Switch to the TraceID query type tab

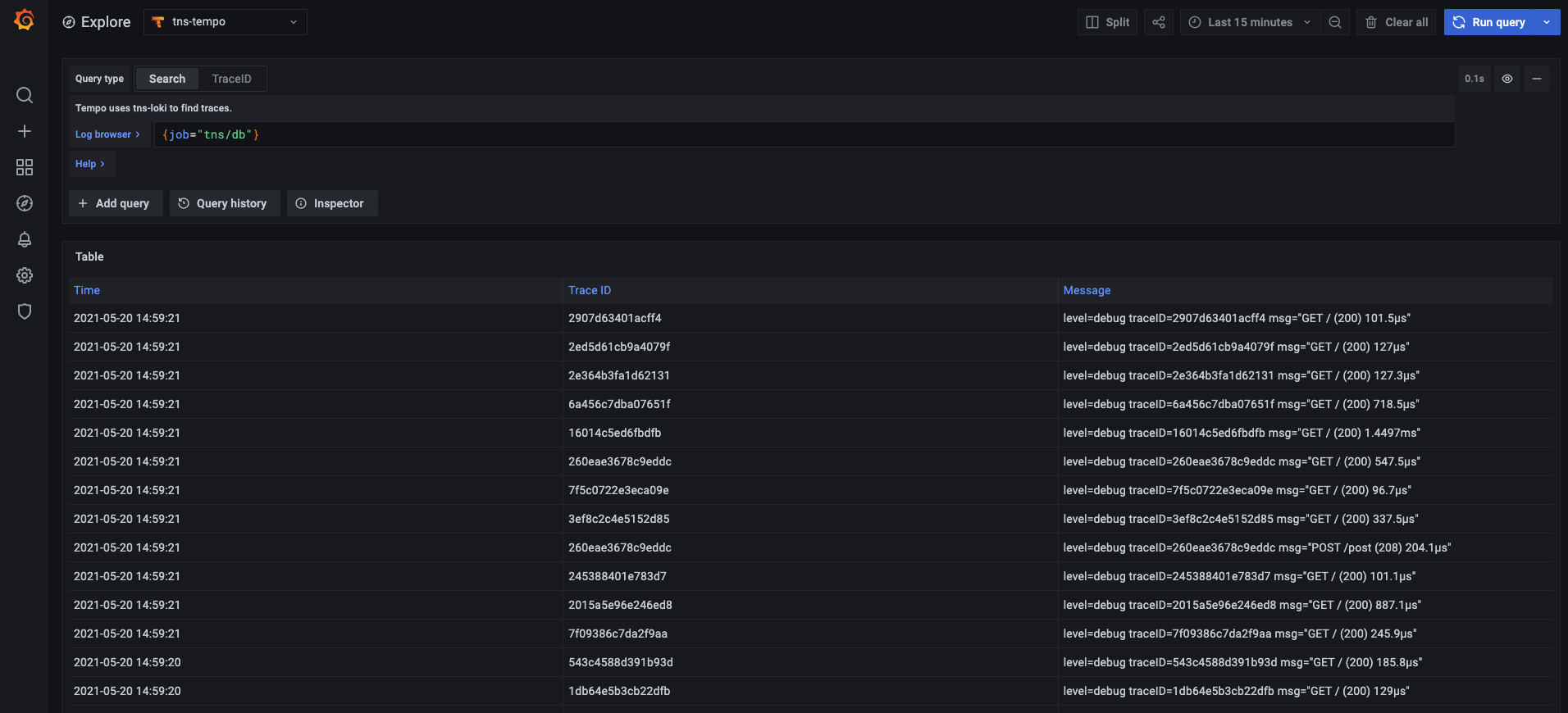coord(231,79)
